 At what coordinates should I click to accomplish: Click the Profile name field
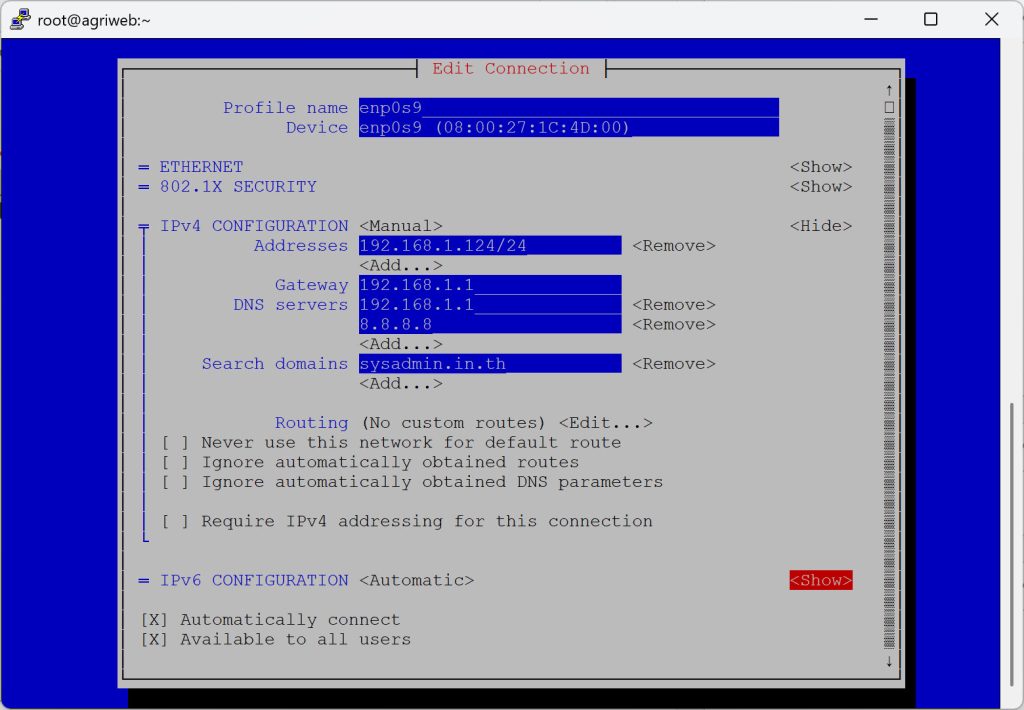point(568,108)
